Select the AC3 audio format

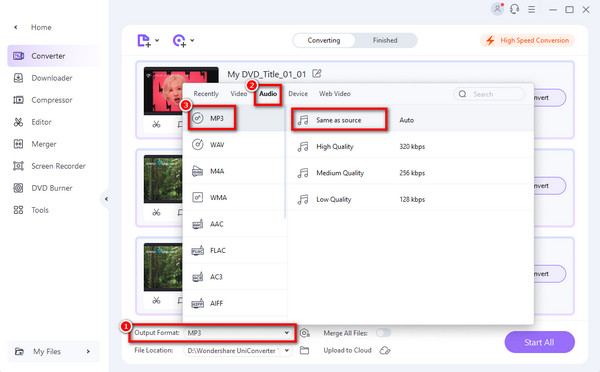pyautogui.click(x=235, y=277)
